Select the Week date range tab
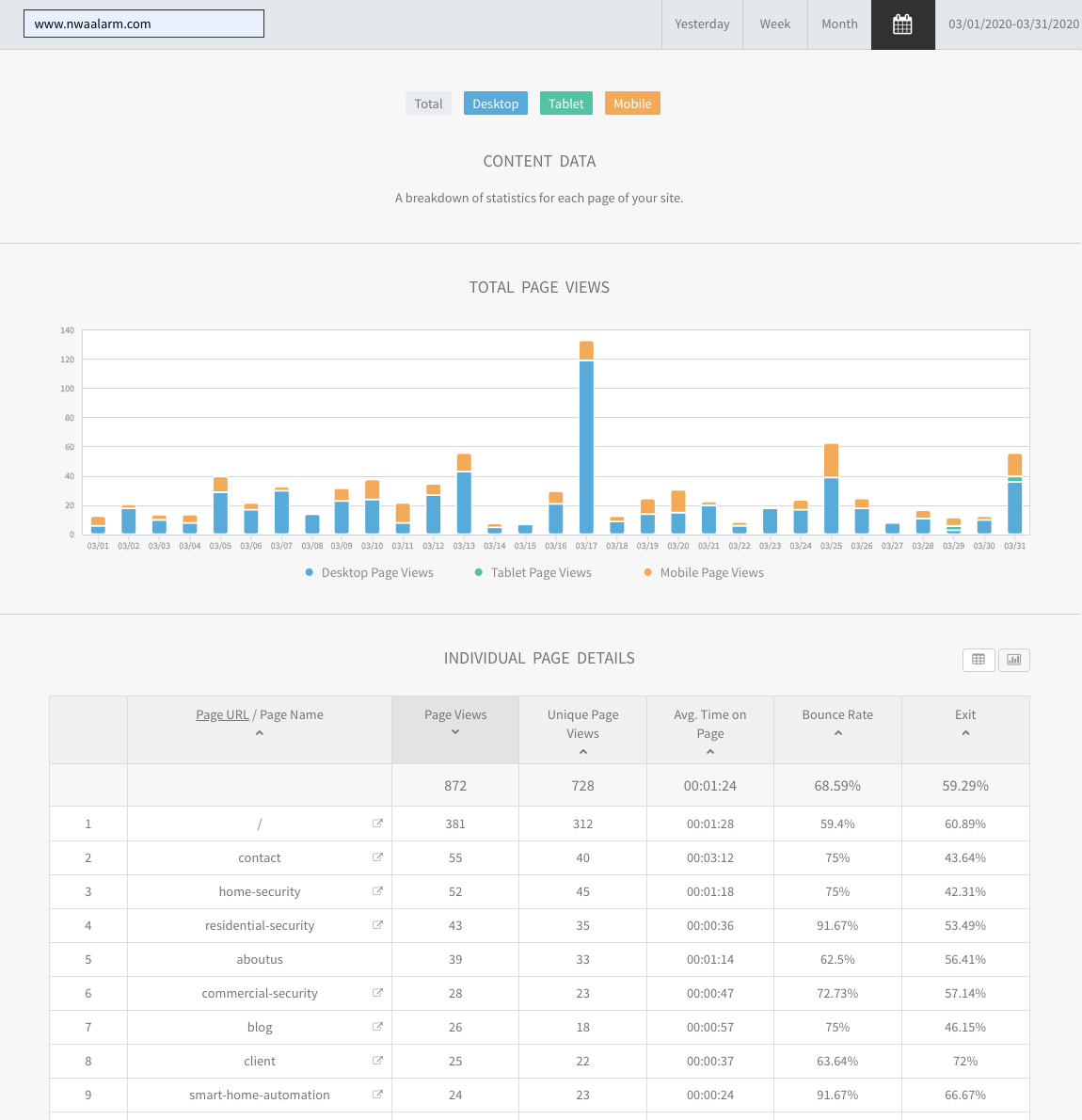The width and height of the screenshot is (1082, 1120). tap(775, 24)
